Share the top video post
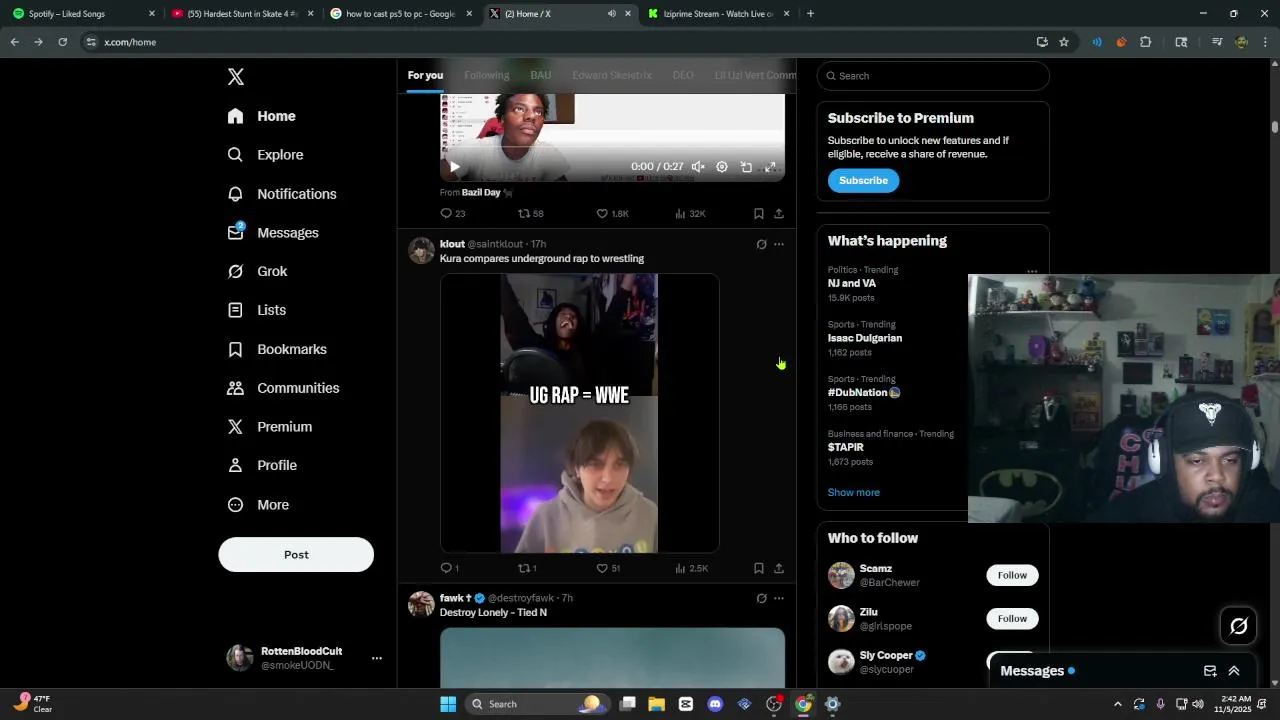Image resolution: width=1280 pixels, height=720 pixels. [779, 214]
